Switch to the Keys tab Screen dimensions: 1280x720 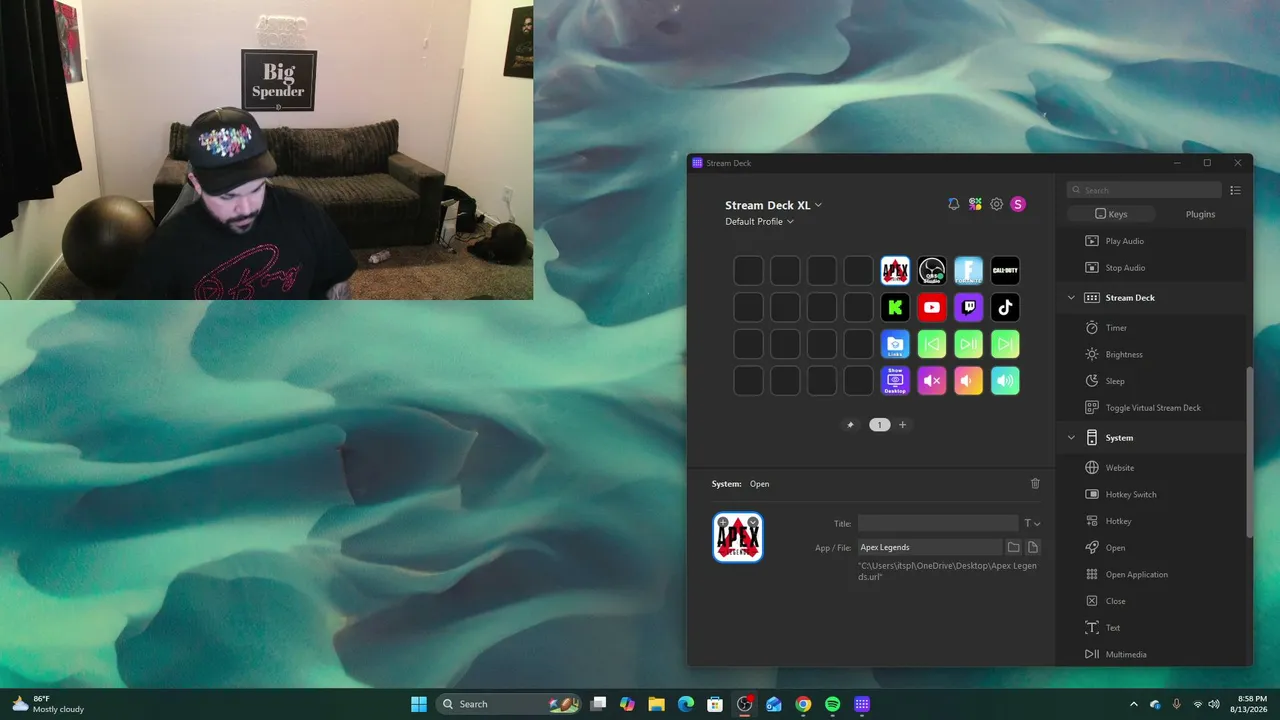coord(1111,214)
